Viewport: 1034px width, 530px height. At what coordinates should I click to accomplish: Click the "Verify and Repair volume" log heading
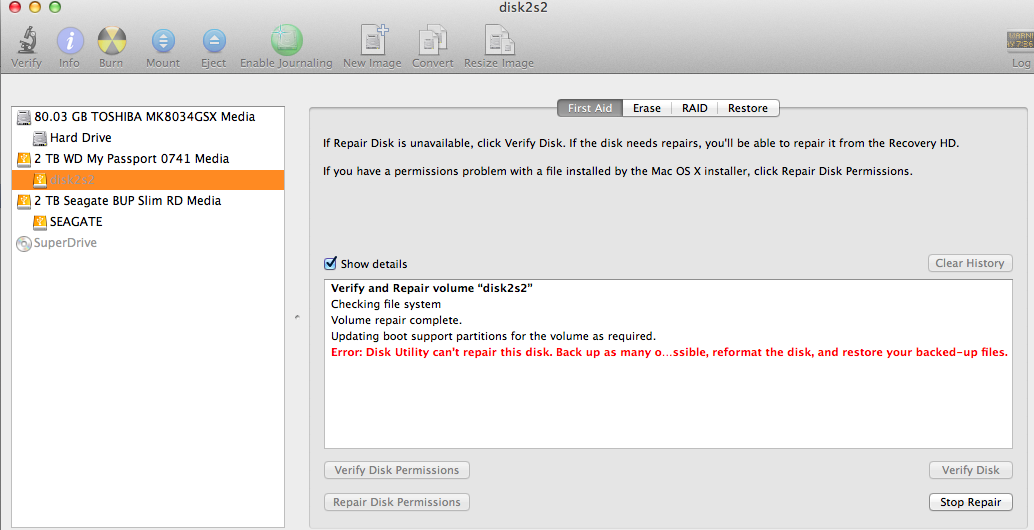point(432,288)
